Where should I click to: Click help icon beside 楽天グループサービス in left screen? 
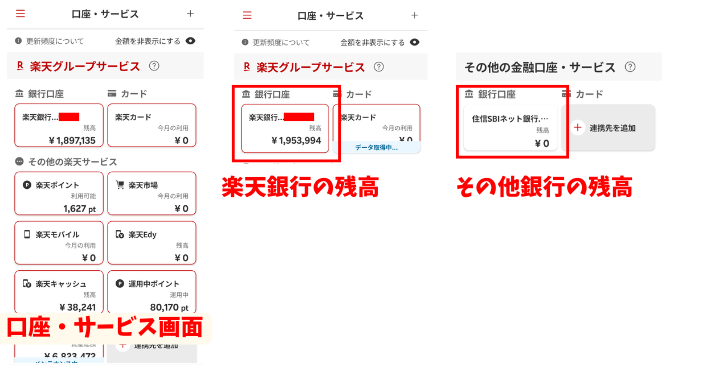click(154, 66)
